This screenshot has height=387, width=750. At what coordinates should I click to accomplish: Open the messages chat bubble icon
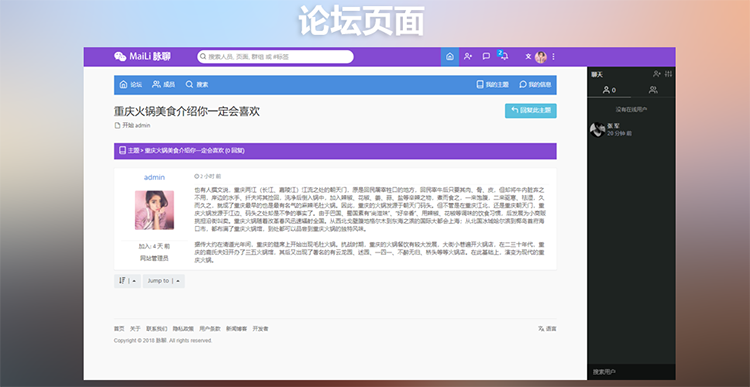(486, 56)
